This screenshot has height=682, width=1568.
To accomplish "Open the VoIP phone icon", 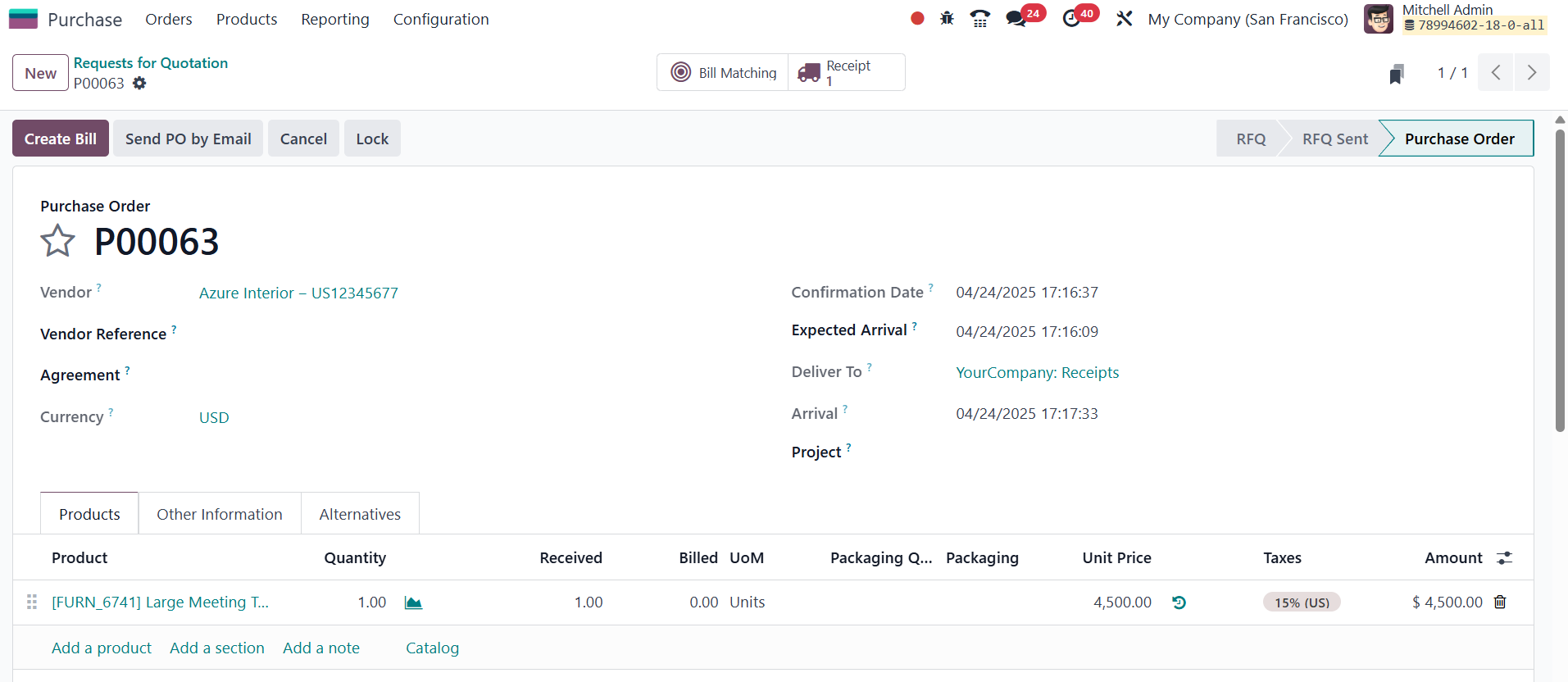I will coord(979,18).
